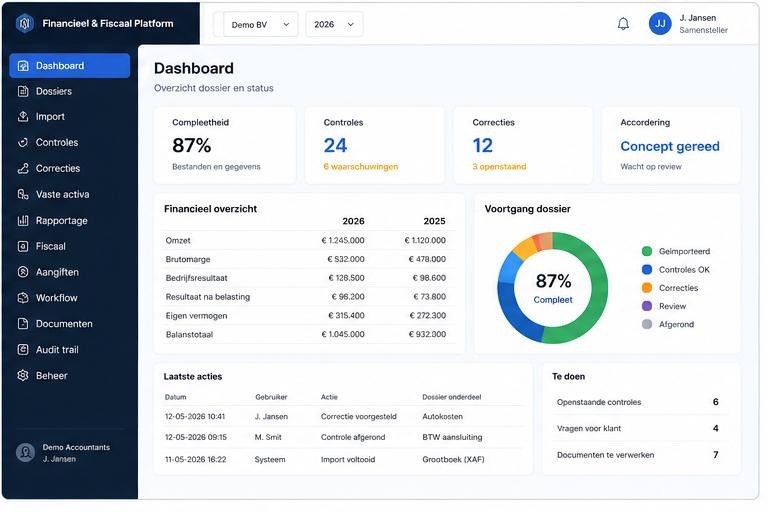Click the Autokosten dossier onderdeel
This screenshot has height=512, width=768.
442,416
